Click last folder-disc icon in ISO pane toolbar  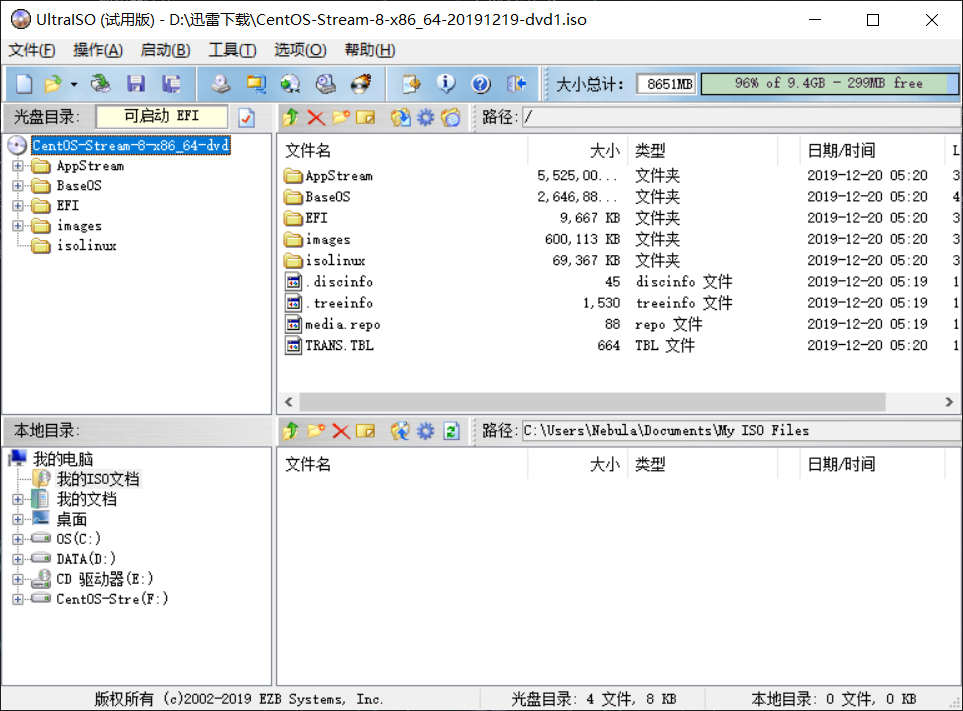(451, 117)
